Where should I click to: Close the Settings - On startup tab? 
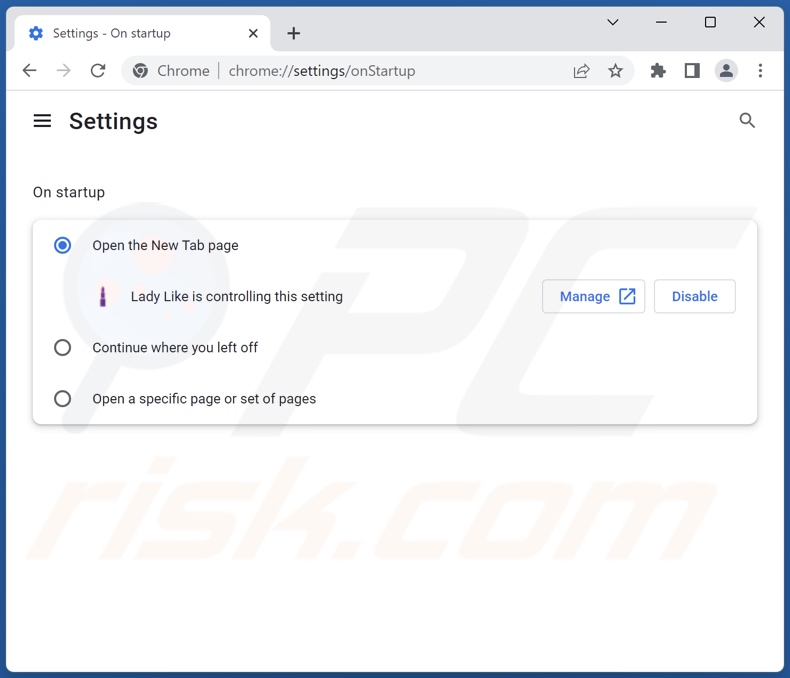click(x=253, y=33)
